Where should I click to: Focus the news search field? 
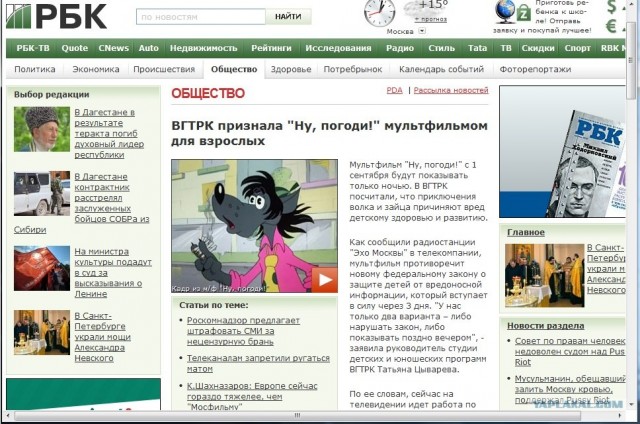pos(201,17)
